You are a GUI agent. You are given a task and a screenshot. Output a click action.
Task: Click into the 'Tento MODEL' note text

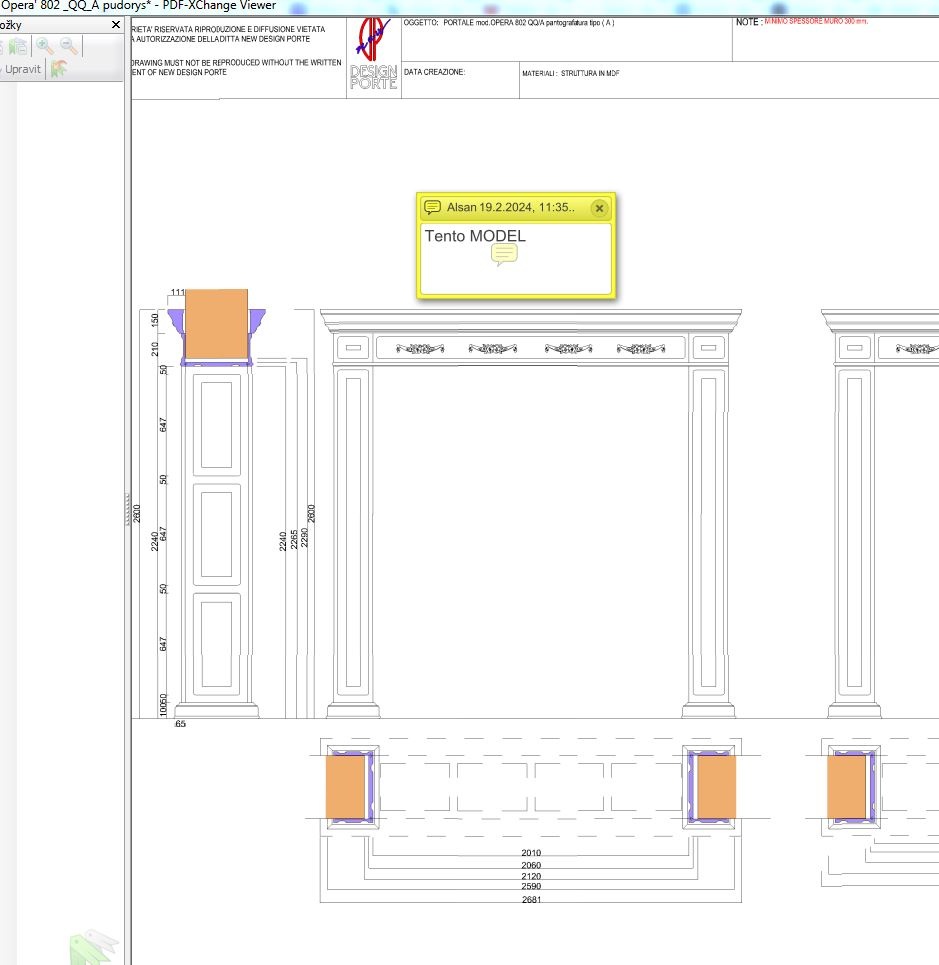pos(475,237)
